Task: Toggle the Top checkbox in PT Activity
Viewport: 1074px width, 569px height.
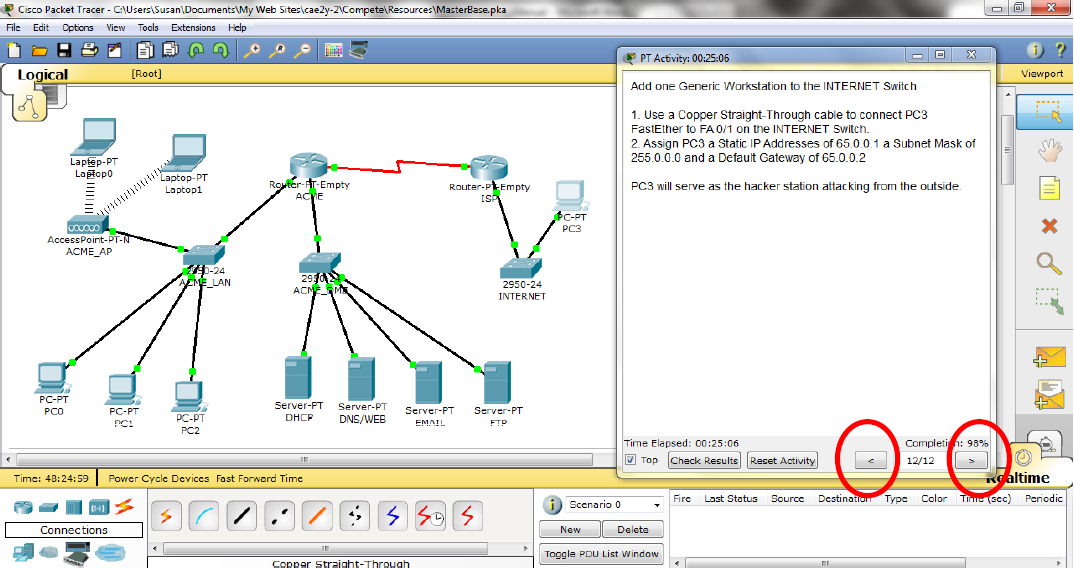Action: (630, 460)
